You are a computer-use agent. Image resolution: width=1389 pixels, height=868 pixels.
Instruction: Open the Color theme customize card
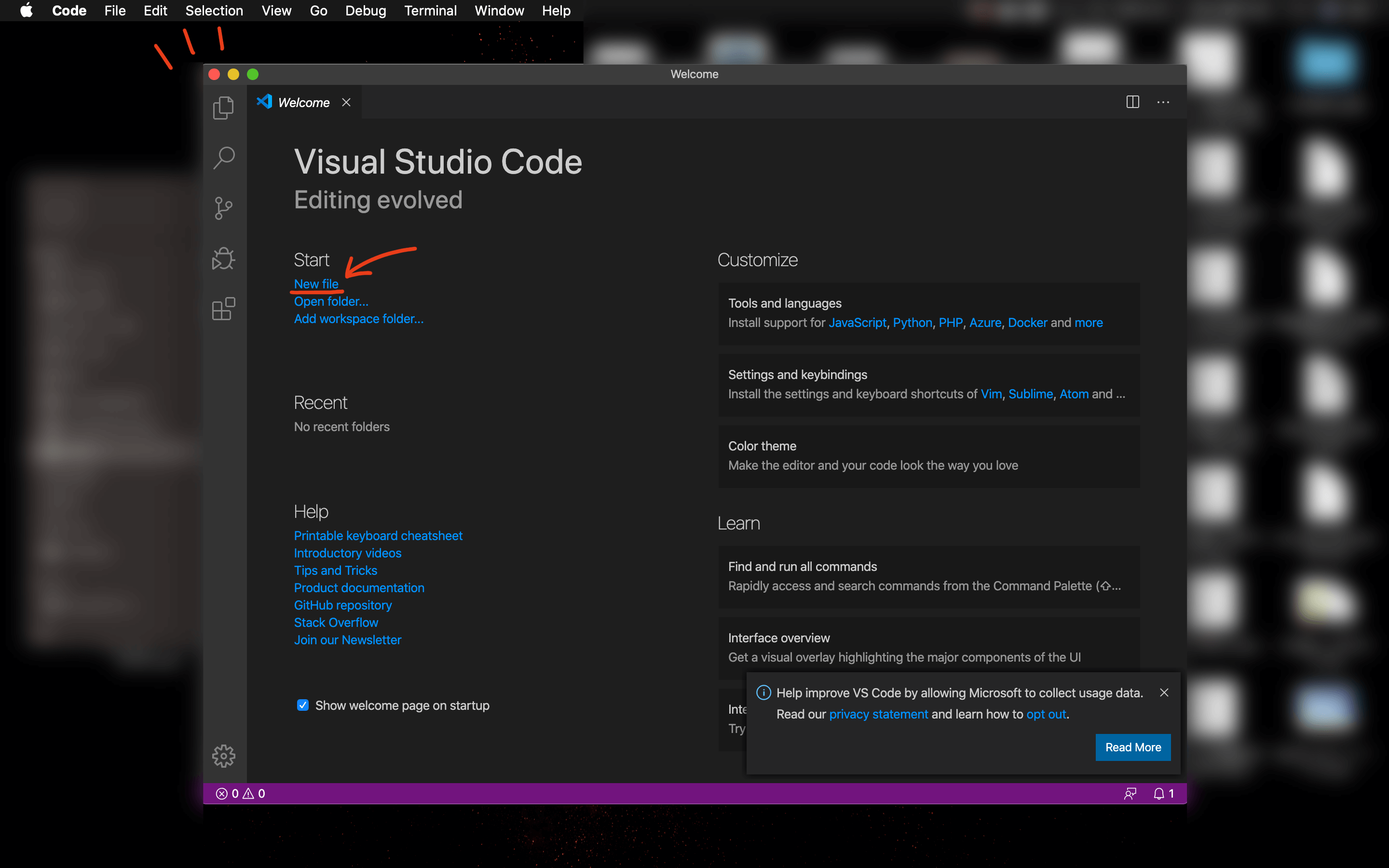pos(928,456)
